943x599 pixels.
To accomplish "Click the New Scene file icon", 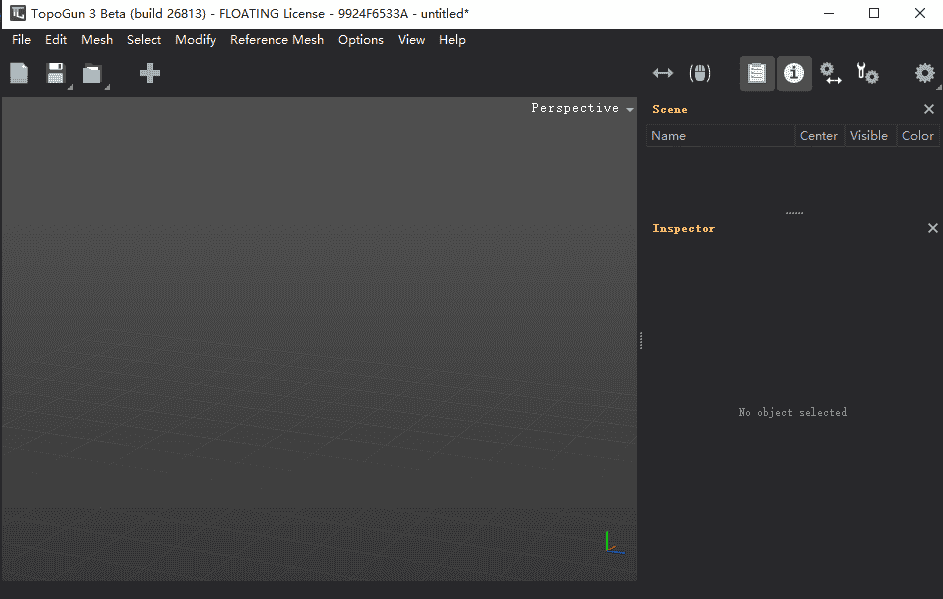I will 19,73.
